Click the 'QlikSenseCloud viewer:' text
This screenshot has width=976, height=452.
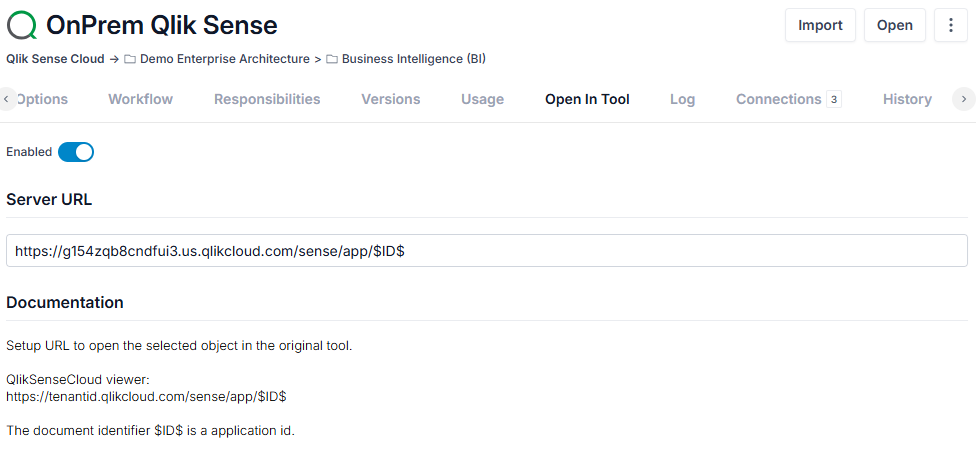[x=78, y=379]
